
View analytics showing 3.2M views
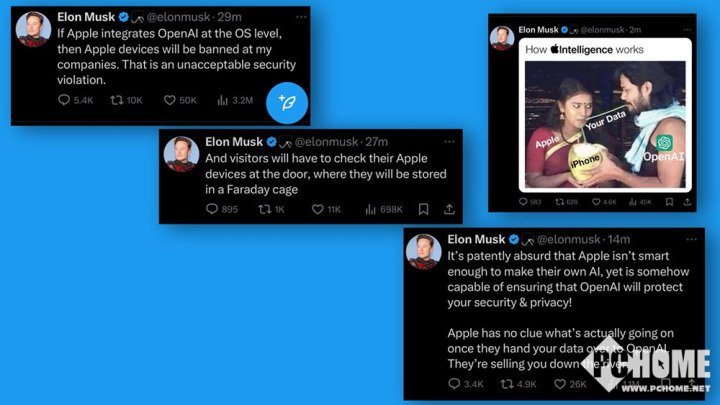click(x=235, y=100)
